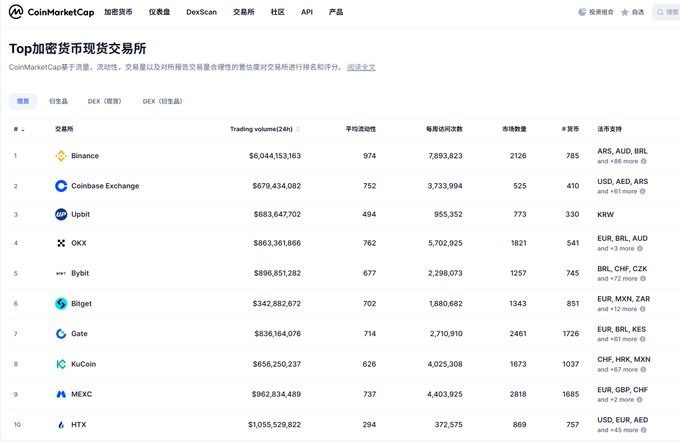Open the KuCoin exchange link
680x443 pixels.
[x=84, y=364]
